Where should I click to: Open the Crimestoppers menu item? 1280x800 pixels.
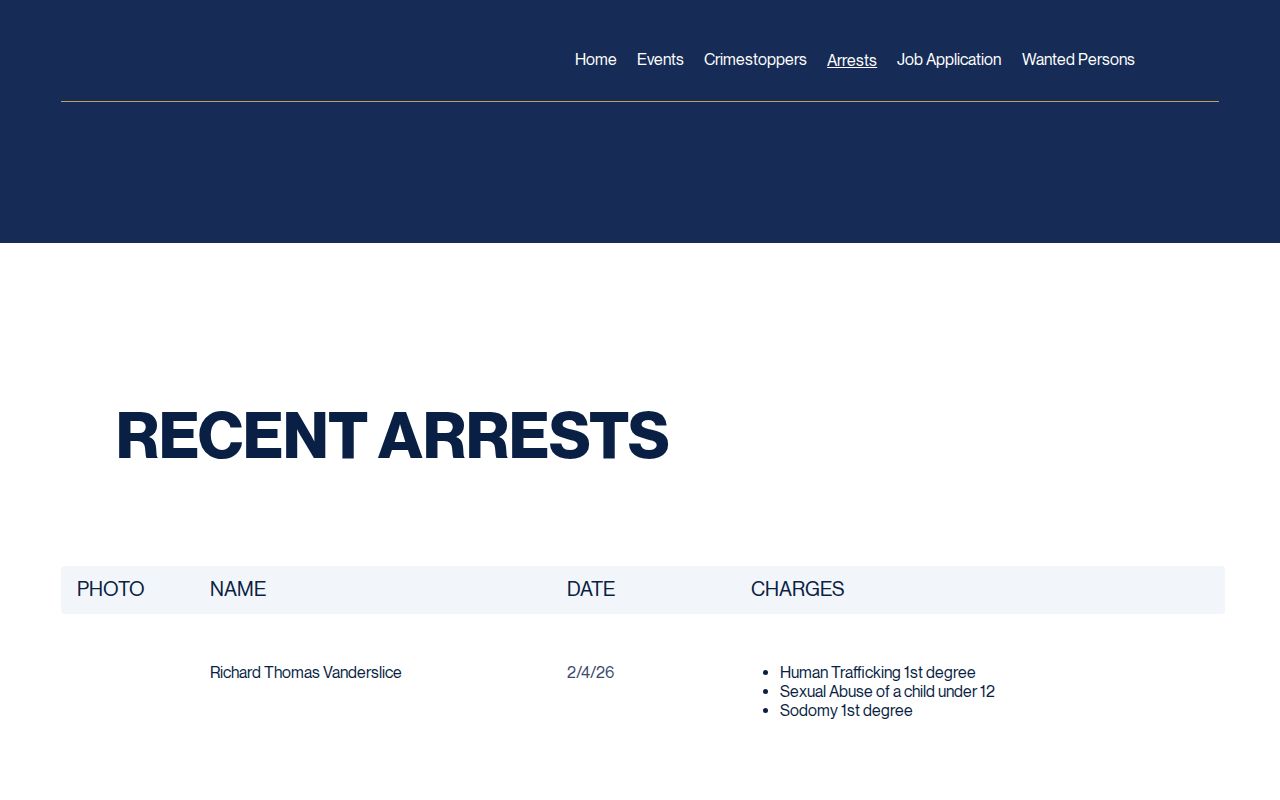click(755, 60)
